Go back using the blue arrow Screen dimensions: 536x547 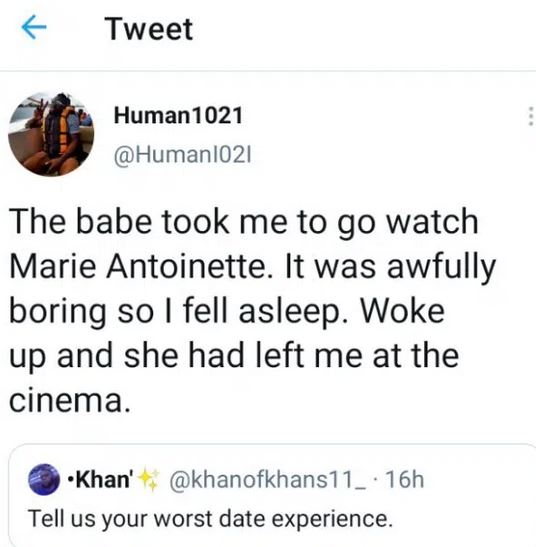34,27
